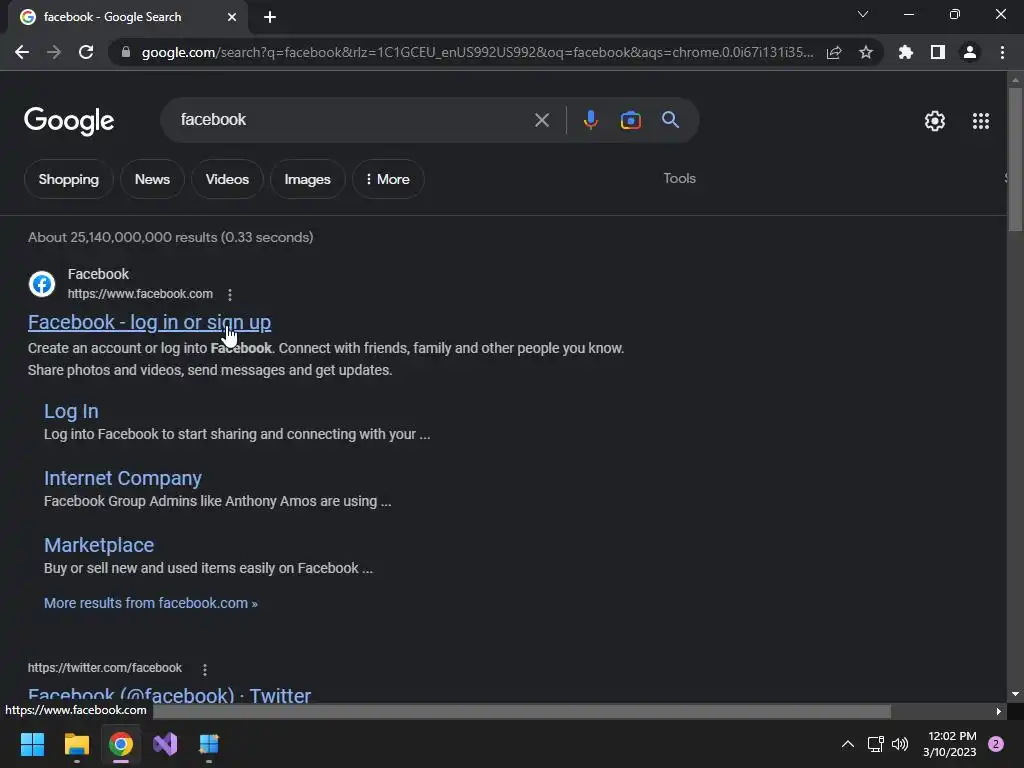The image size is (1024, 768).
Task: Open Facebook (@facebook) Twitter result
Action: tap(170, 694)
